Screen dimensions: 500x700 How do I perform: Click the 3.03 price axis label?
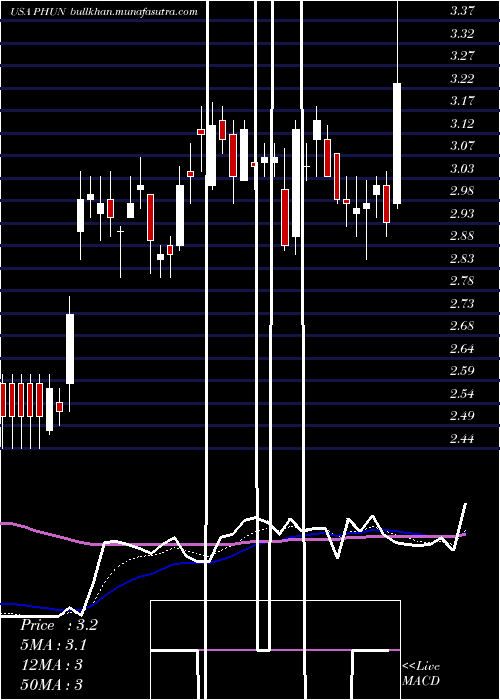click(x=462, y=168)
